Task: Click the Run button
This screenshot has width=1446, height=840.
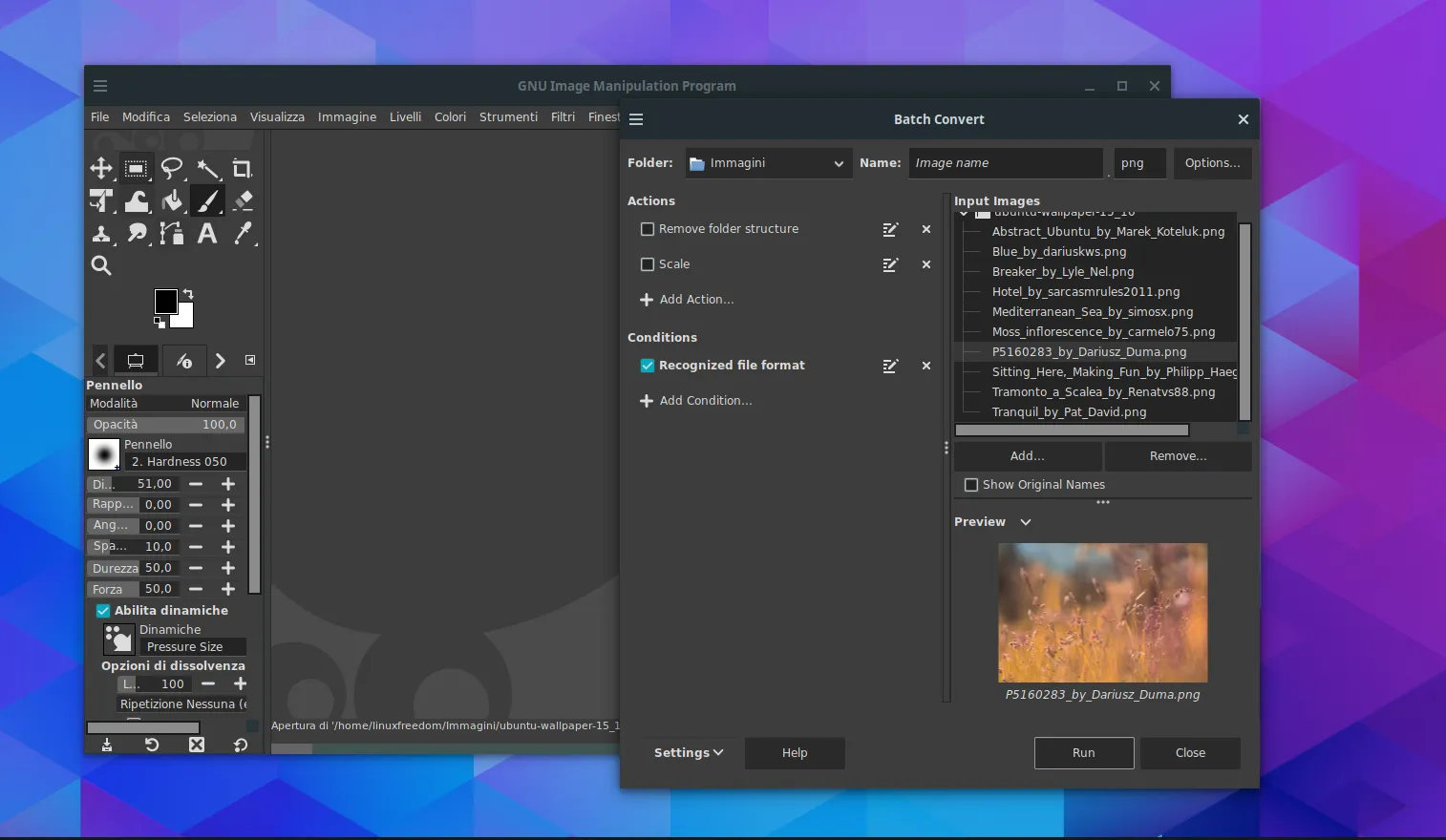Action: click(1083, 753)
